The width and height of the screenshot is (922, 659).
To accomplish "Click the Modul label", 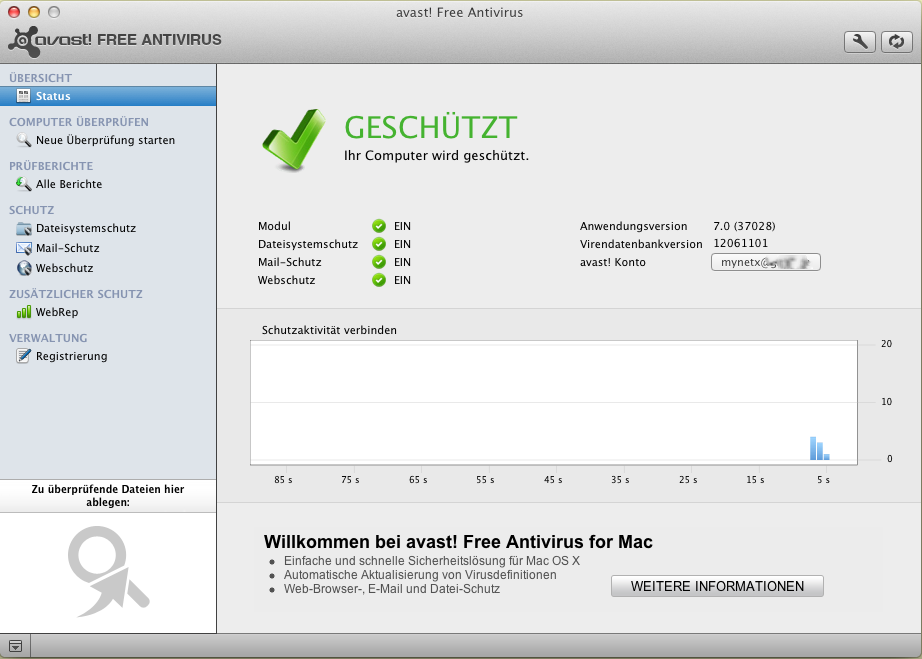I will [x=274, y=226].
